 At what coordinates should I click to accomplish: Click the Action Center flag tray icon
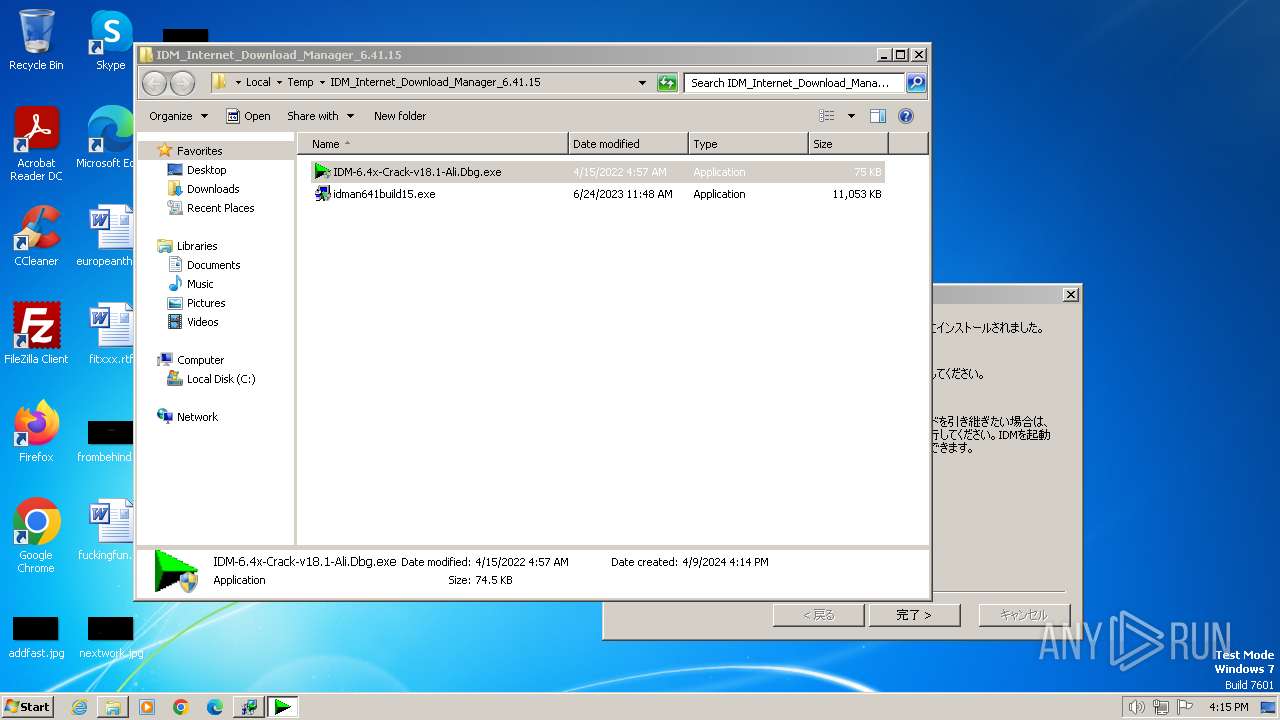(1184, 707)
